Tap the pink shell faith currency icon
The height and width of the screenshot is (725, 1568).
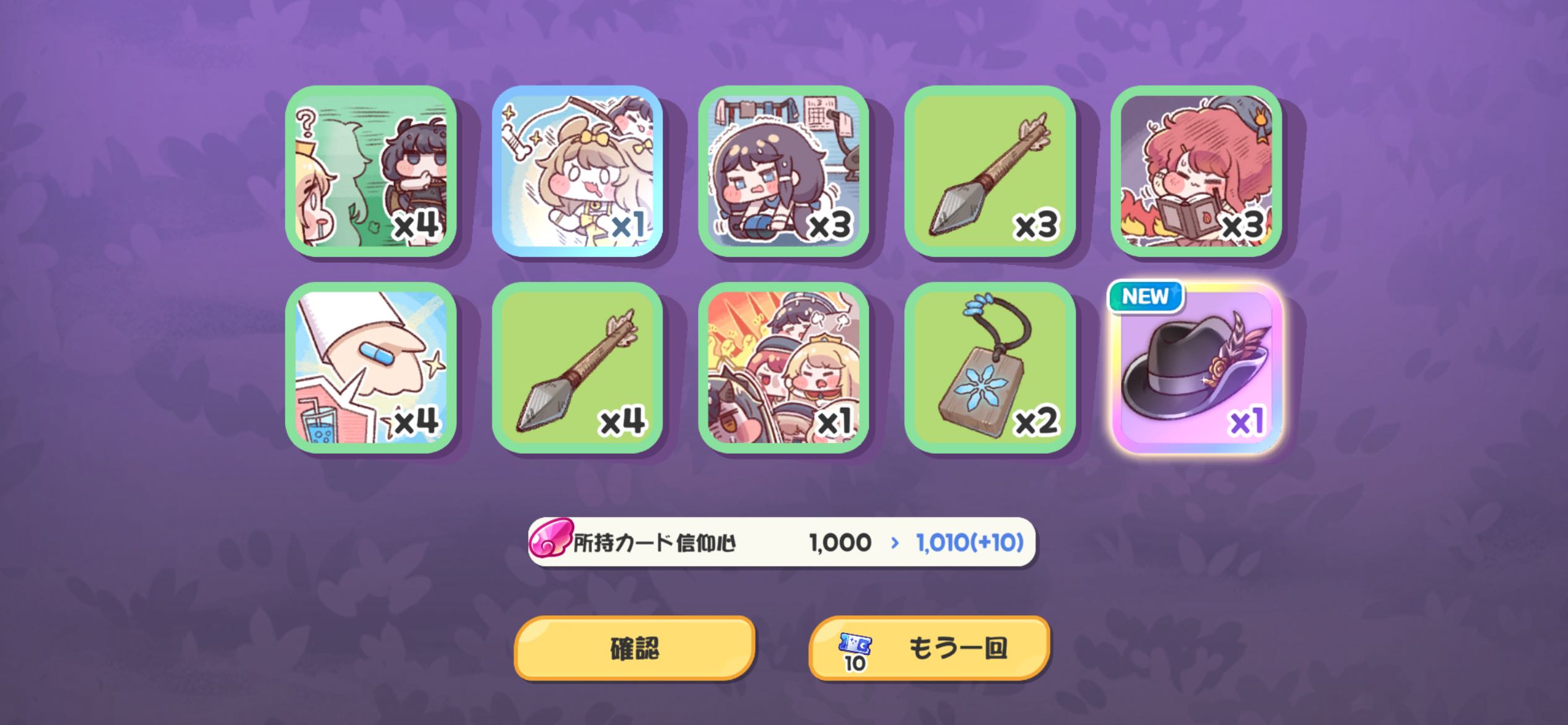(549, 540)
